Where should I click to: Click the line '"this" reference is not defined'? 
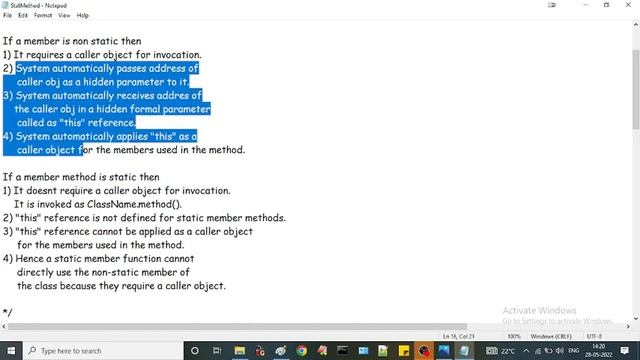pyautogui.click(x=151, y=218)
